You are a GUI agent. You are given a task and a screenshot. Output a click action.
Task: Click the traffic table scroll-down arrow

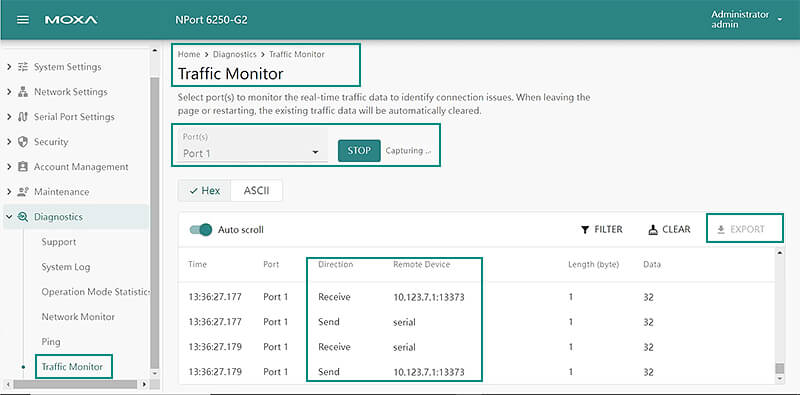tap(779, 379)
